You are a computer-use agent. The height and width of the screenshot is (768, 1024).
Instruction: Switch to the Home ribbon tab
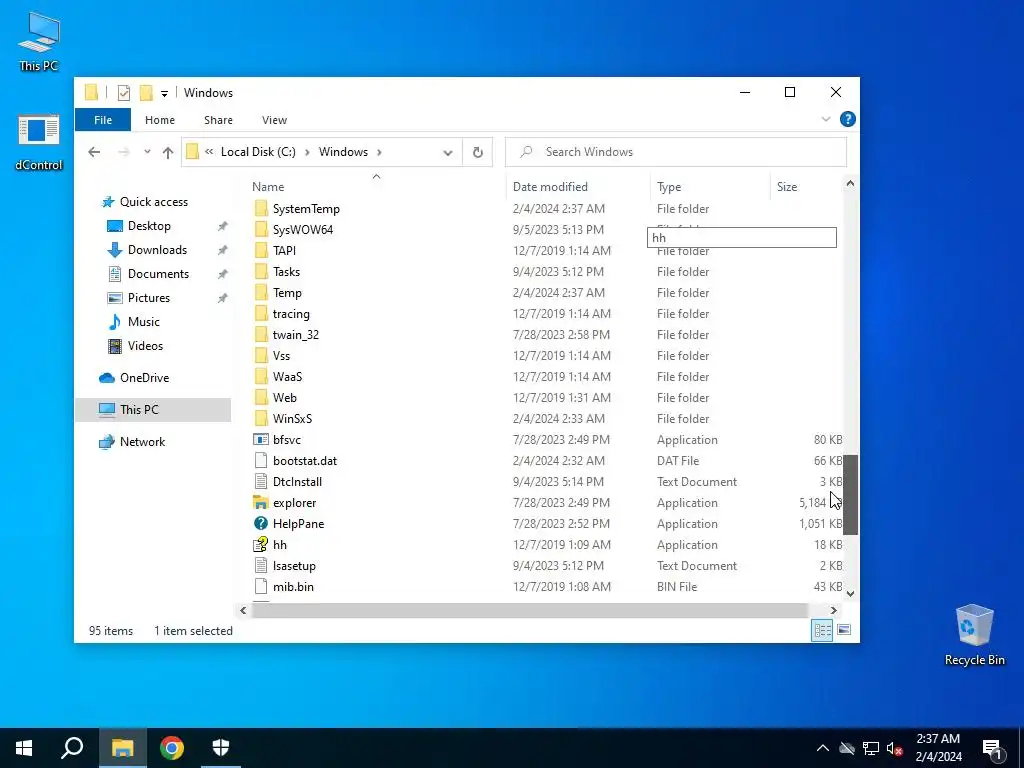[x=160, y=120]
